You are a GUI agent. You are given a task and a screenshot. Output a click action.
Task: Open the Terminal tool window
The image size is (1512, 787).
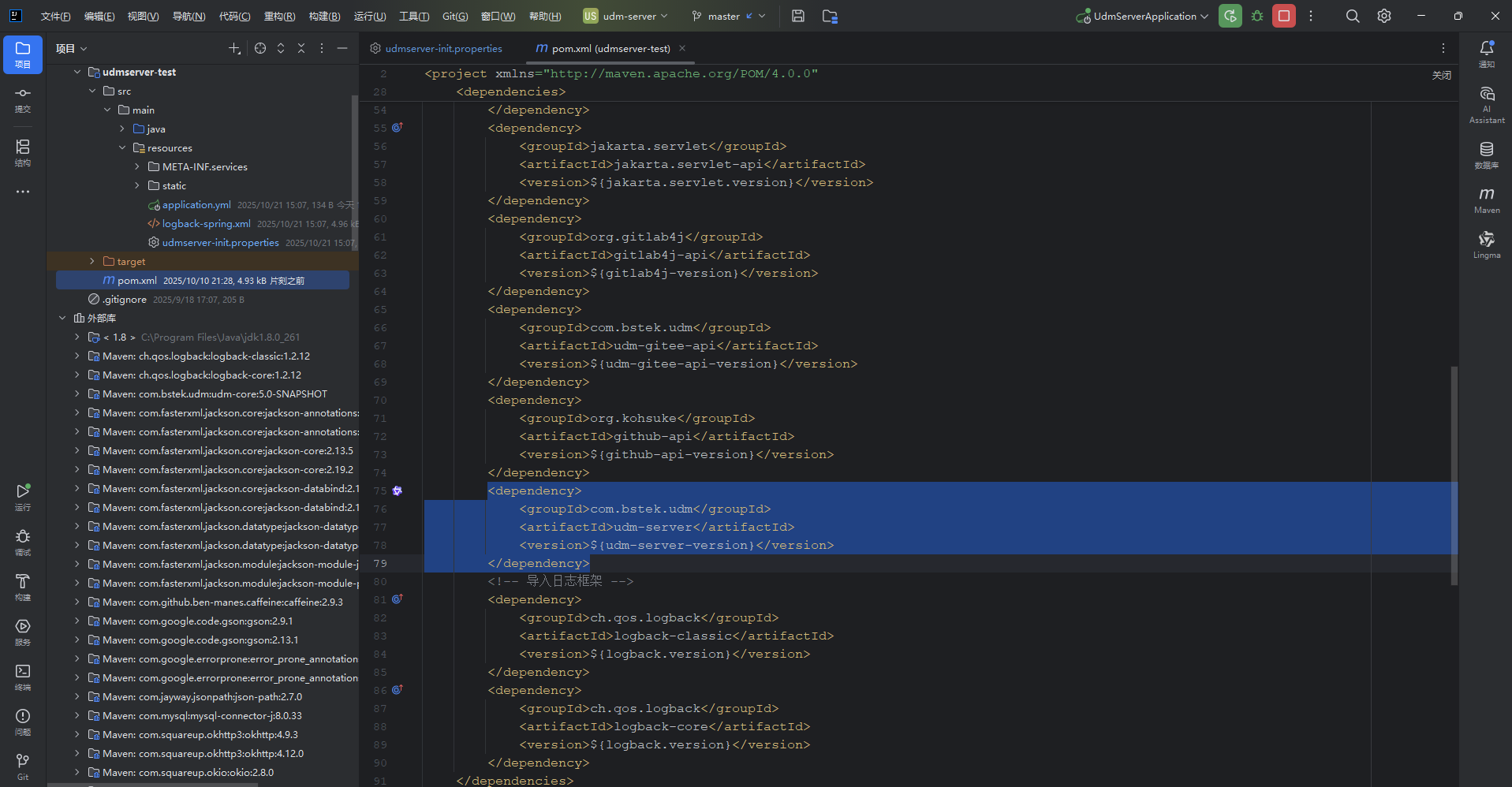click(x=23, y=676)
